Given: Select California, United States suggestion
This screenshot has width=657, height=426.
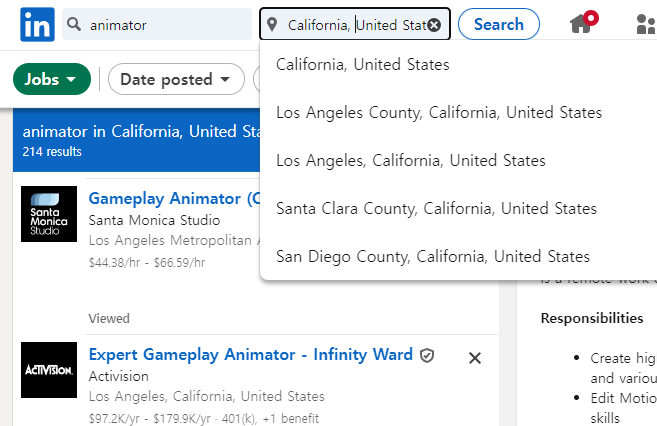Looking at the screenshot, I should coord(362,65).
